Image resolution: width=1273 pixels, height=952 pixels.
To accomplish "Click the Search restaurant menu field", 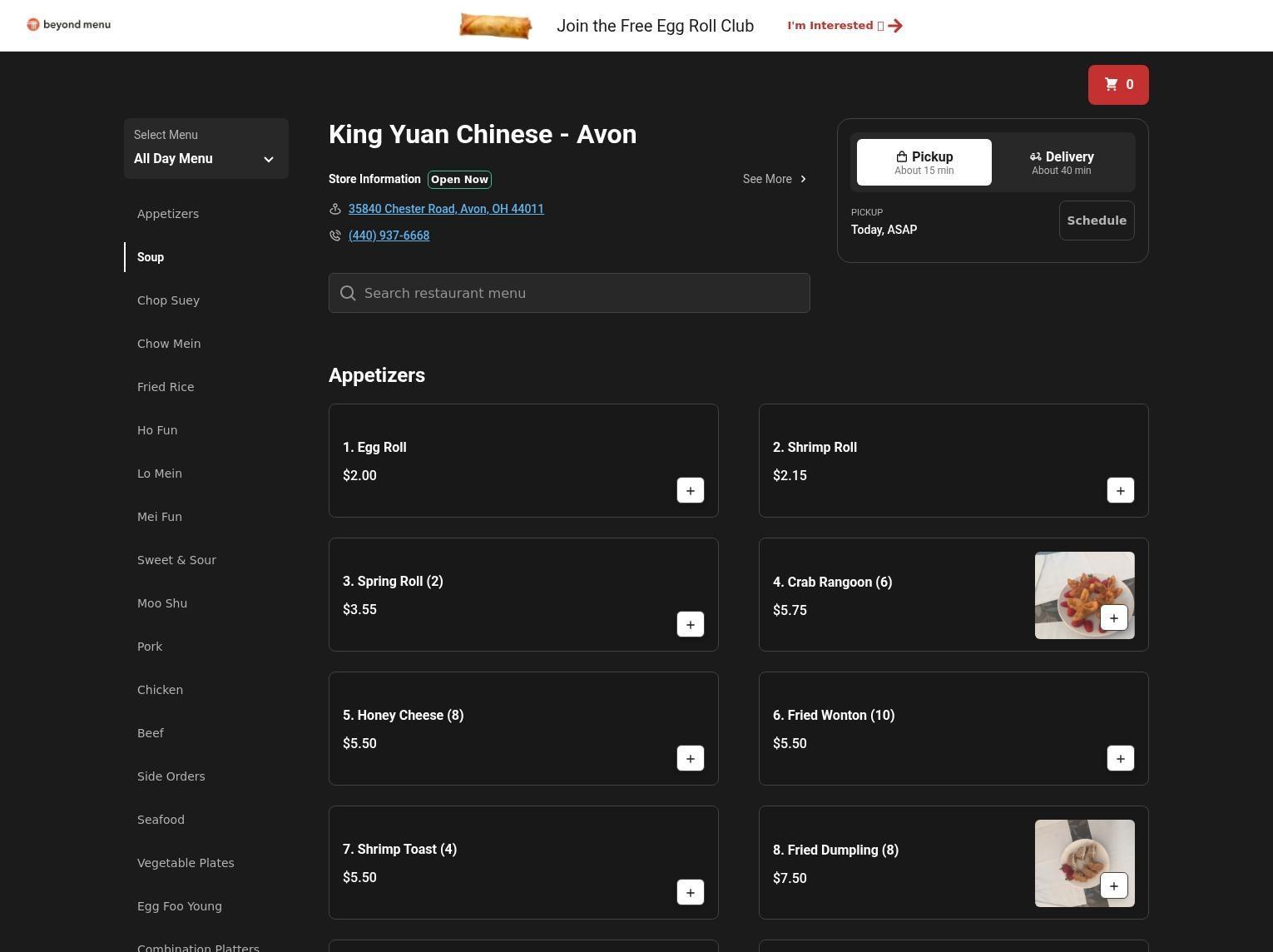I will click(x=569, y=293).
